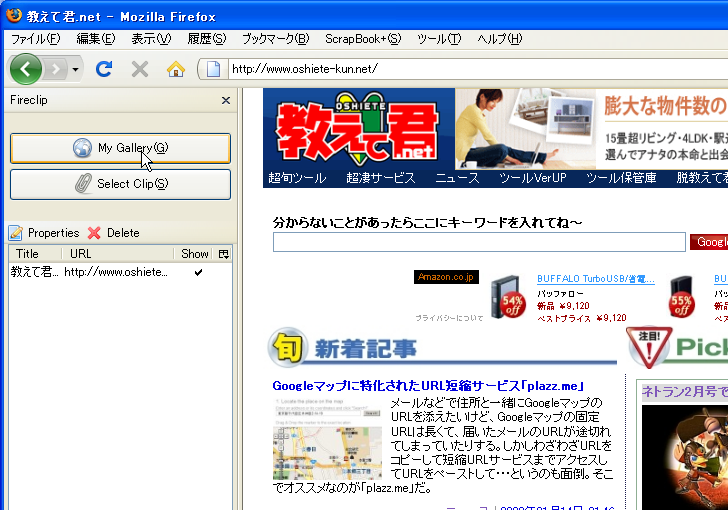Open the ツール保管庫 nav link
The width and height of the screenshot is (728, 510).
621,178
